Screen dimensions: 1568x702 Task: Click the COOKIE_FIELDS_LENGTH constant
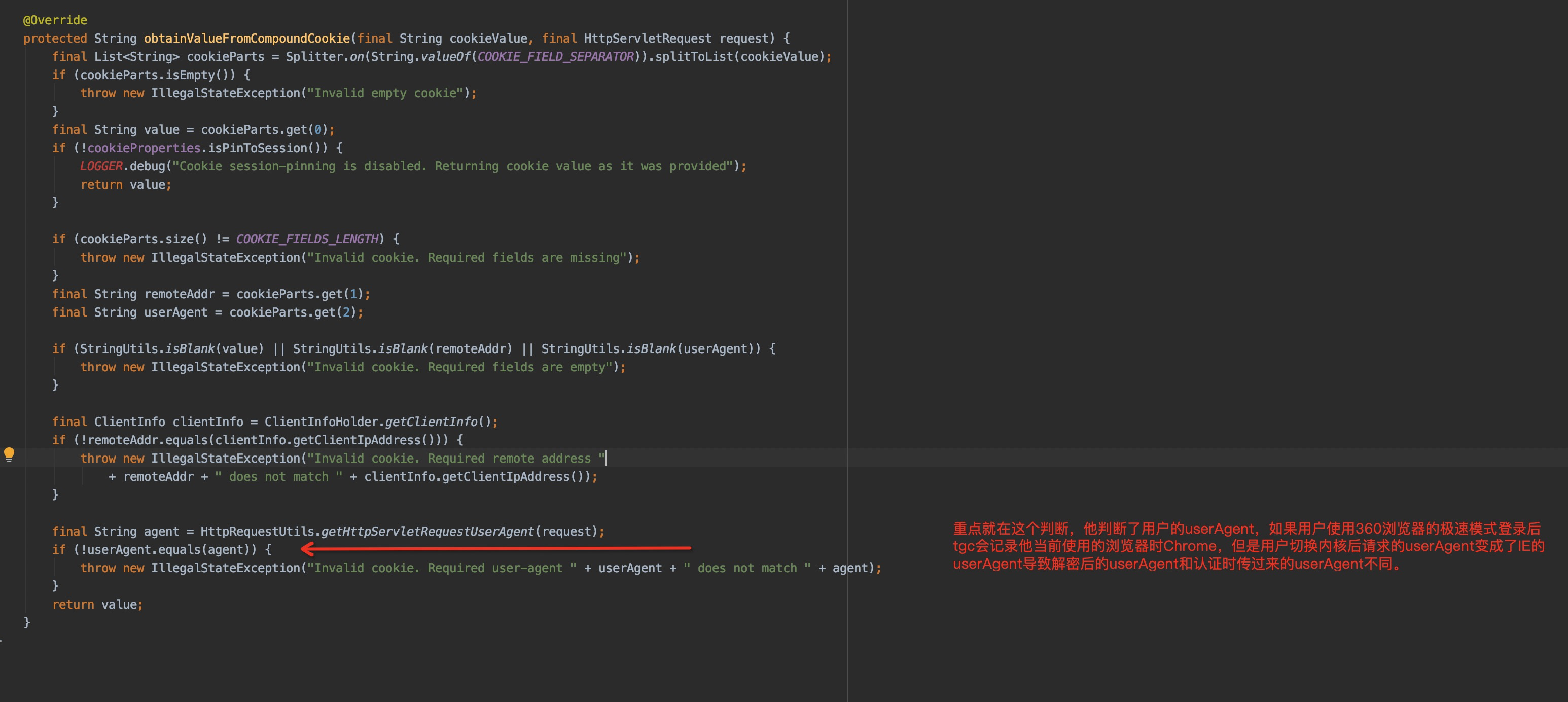[307, 239]
